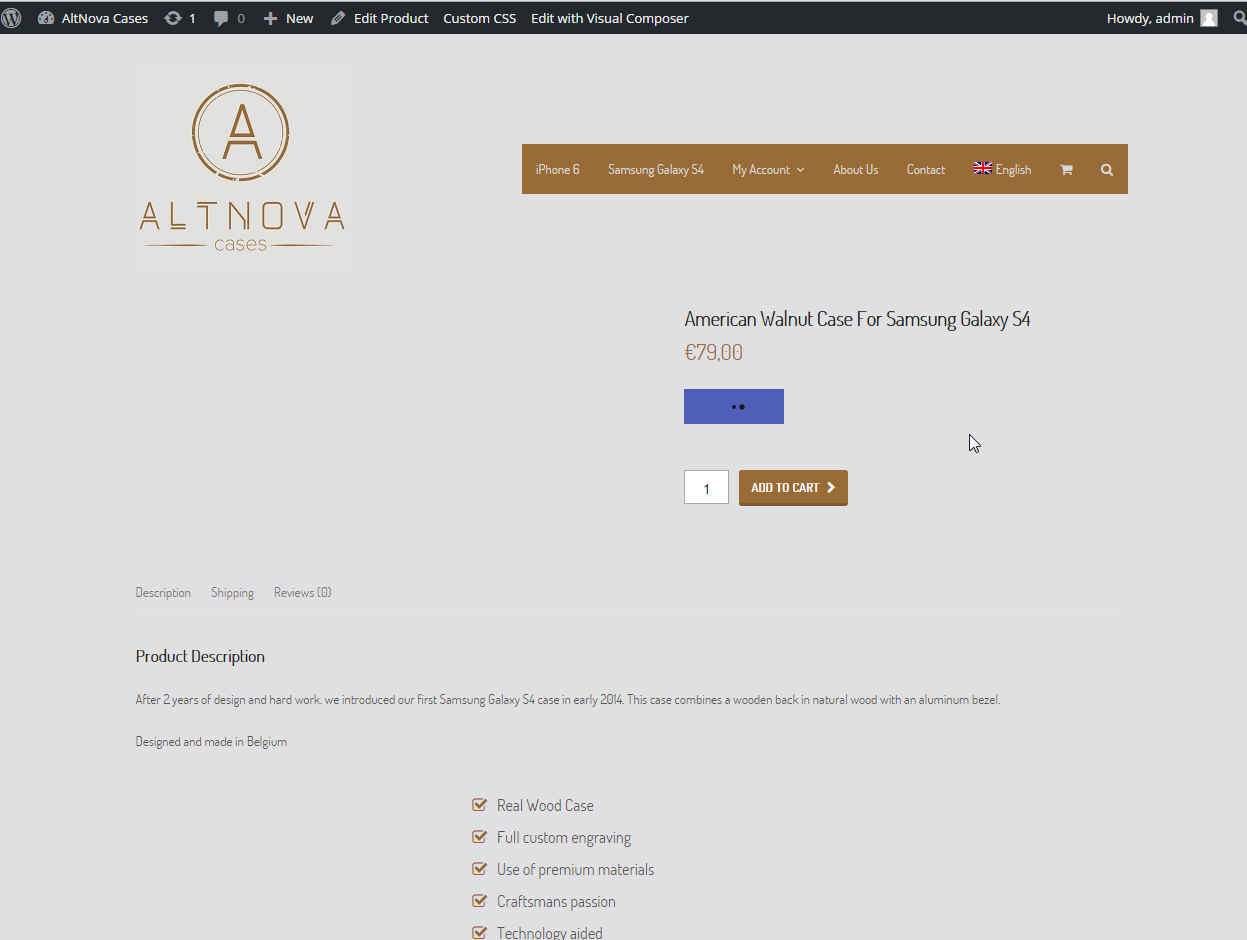The image size is (1247, 940).
Task: Click Edit with Visual Composer
Action: 610,18
